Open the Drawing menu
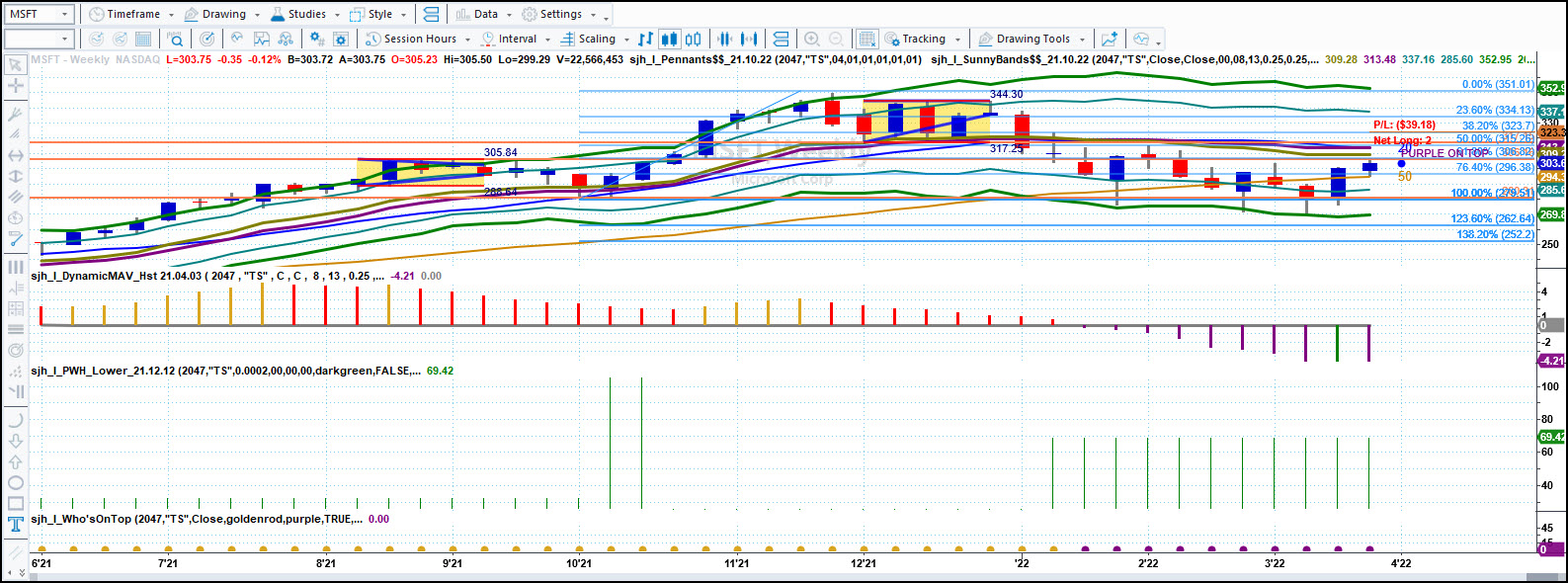This screenshot has height=583, width=1568. (x=222, y=14)
